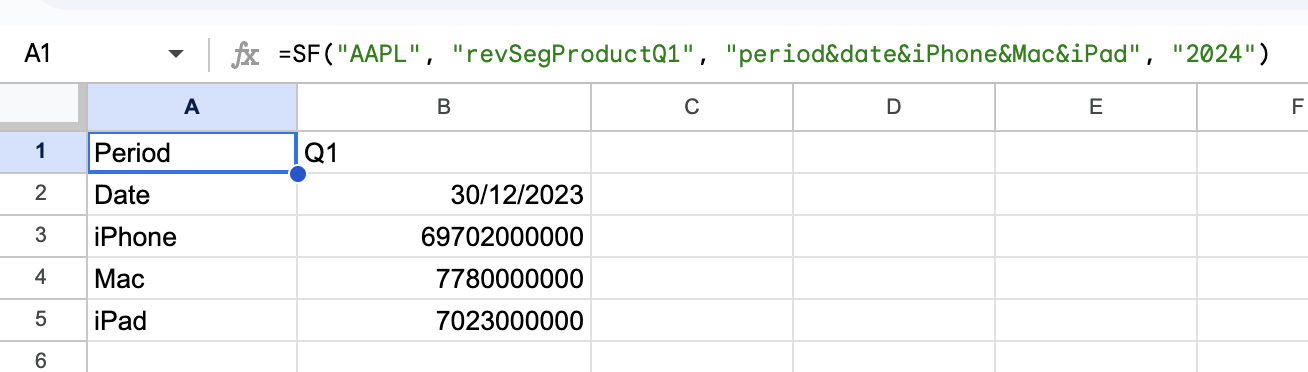Click the select-all corner box
This screenshot has width=1308, height=372.
[43, 107]
